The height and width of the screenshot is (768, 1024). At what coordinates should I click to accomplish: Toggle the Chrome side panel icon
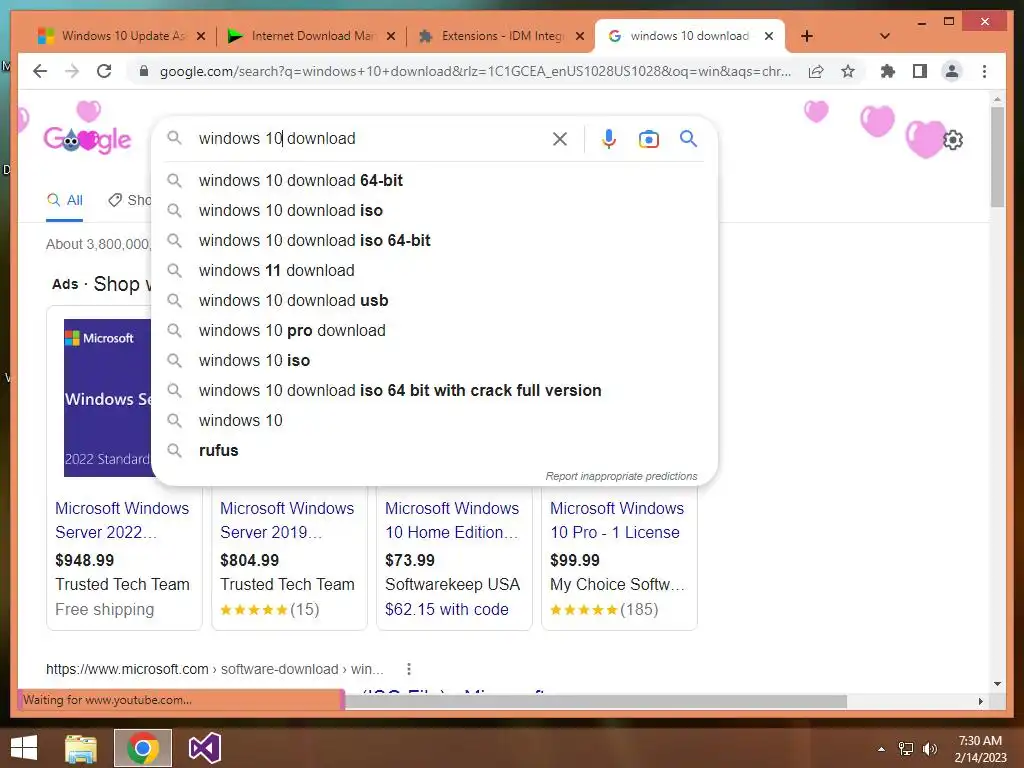tap(920, 71)
